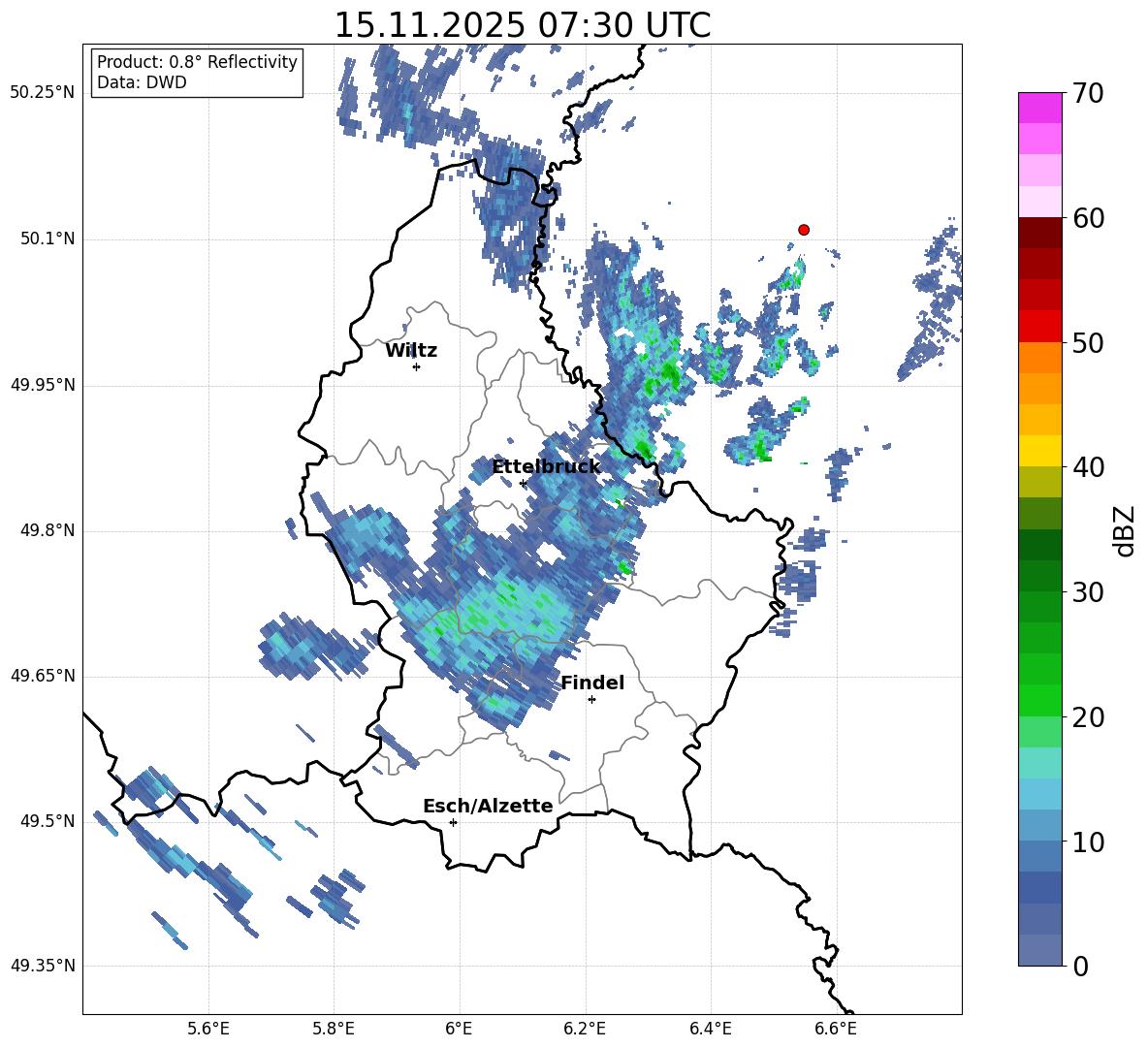Screen dimensions: 1148x1048
Task: Click the 50.25°N latitude label
Action: click(43, 93)
